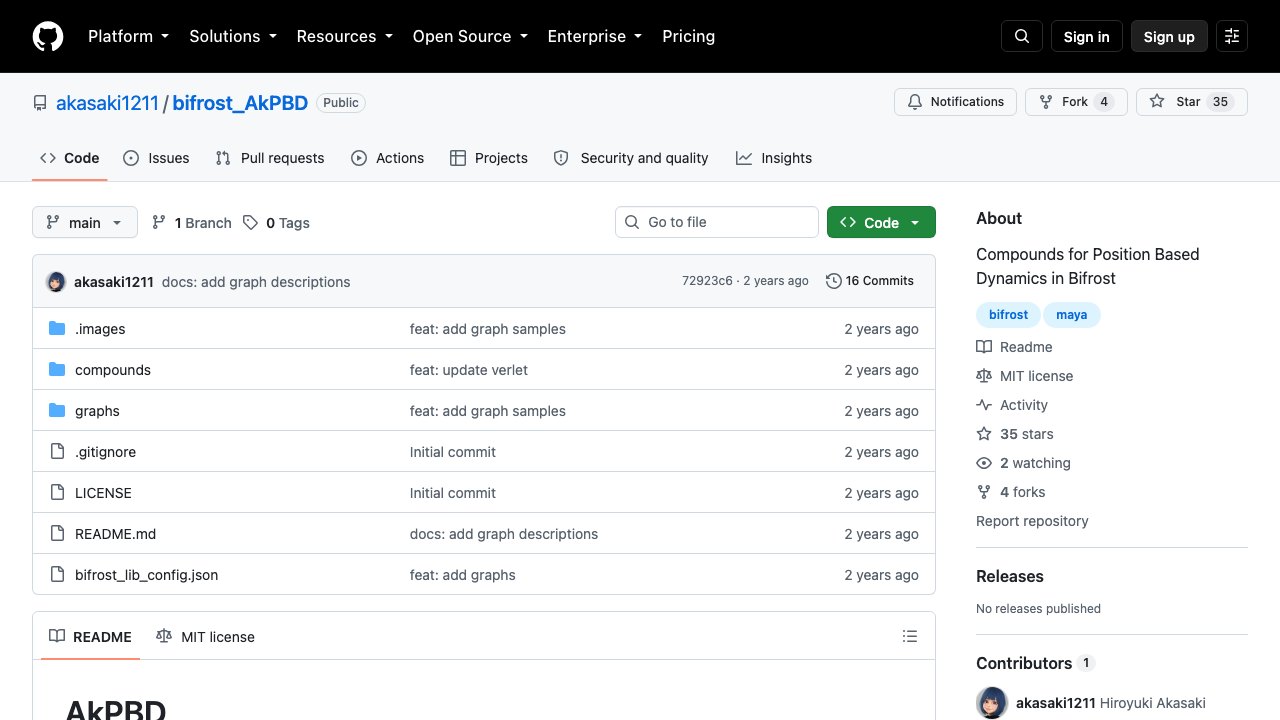Click the bifrost topic tag

click(x=1008, y=315)
